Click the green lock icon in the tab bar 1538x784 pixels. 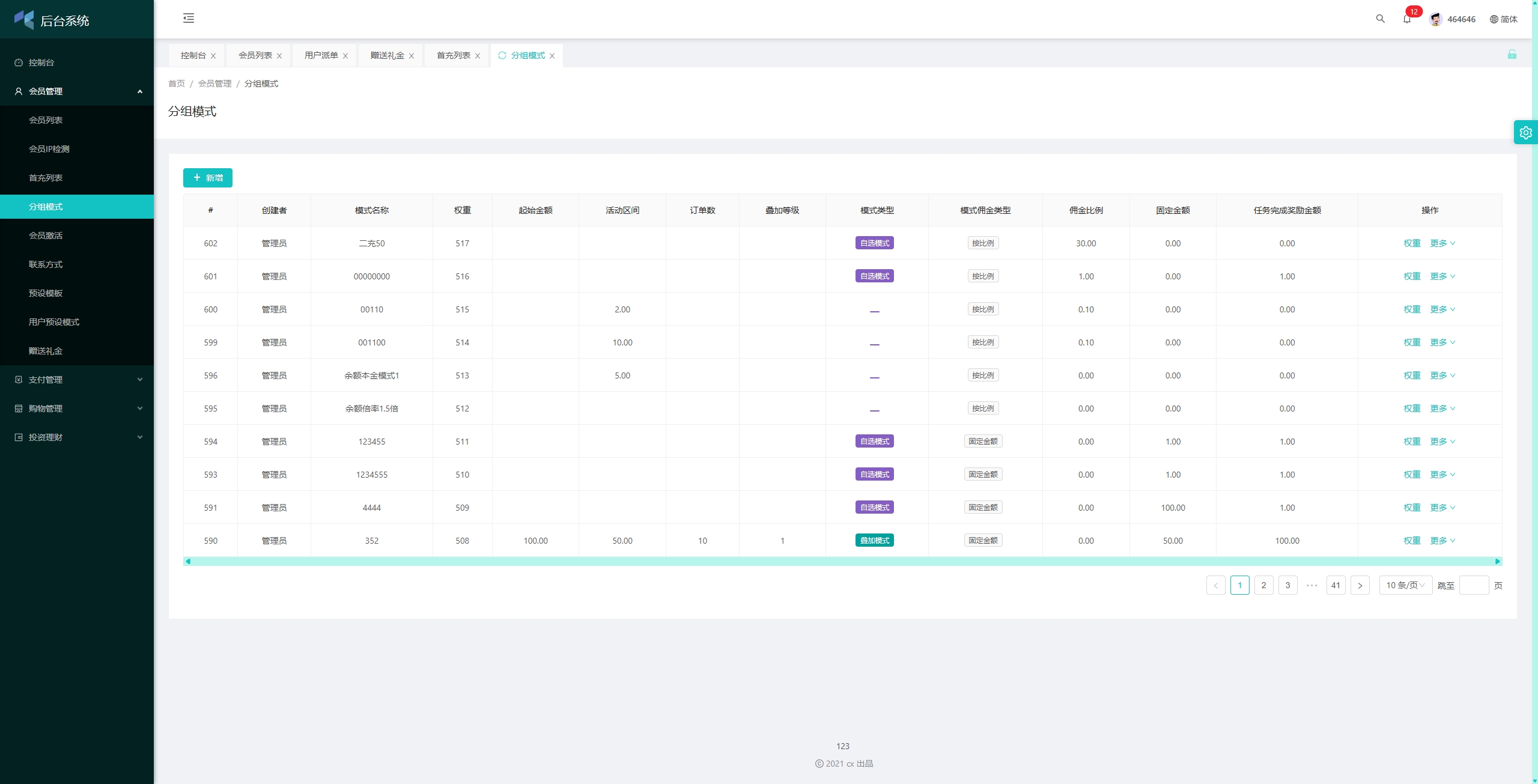(1512, 55)
